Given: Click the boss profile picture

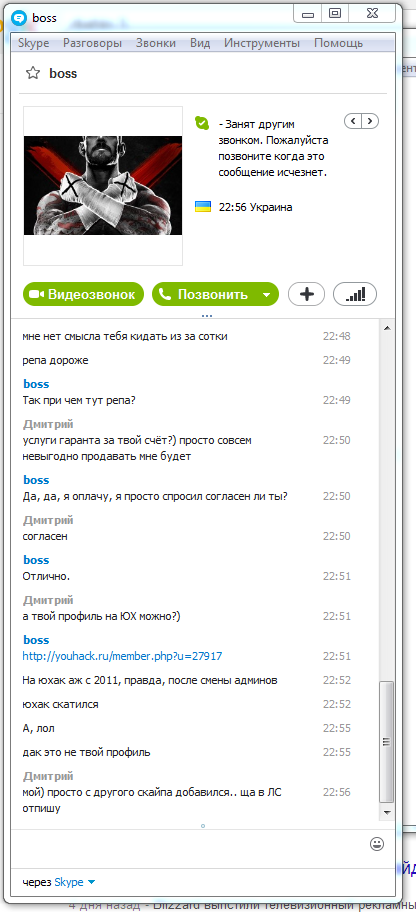Looking at the screenshot, I should pos(103,185).
